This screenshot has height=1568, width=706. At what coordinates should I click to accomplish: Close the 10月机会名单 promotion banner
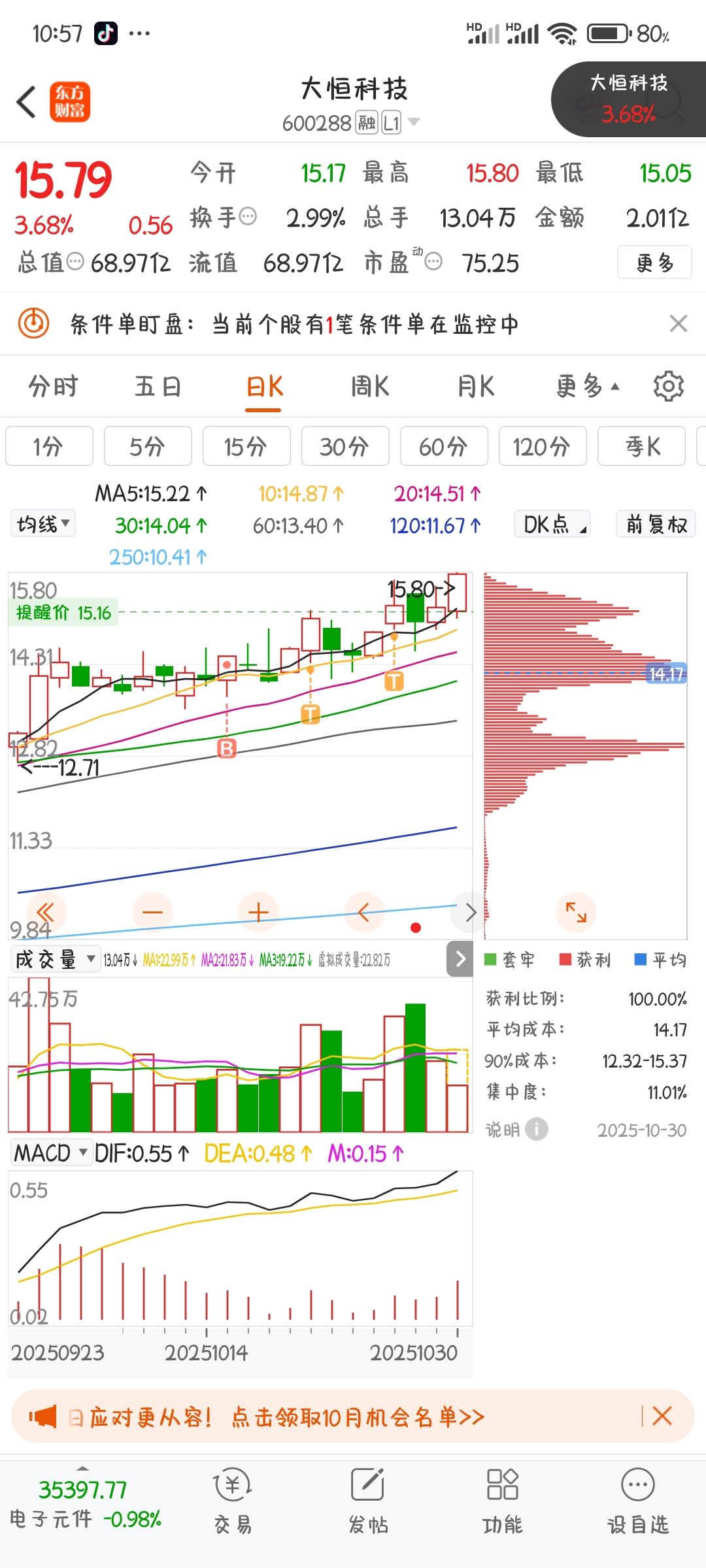[662, 1416]
